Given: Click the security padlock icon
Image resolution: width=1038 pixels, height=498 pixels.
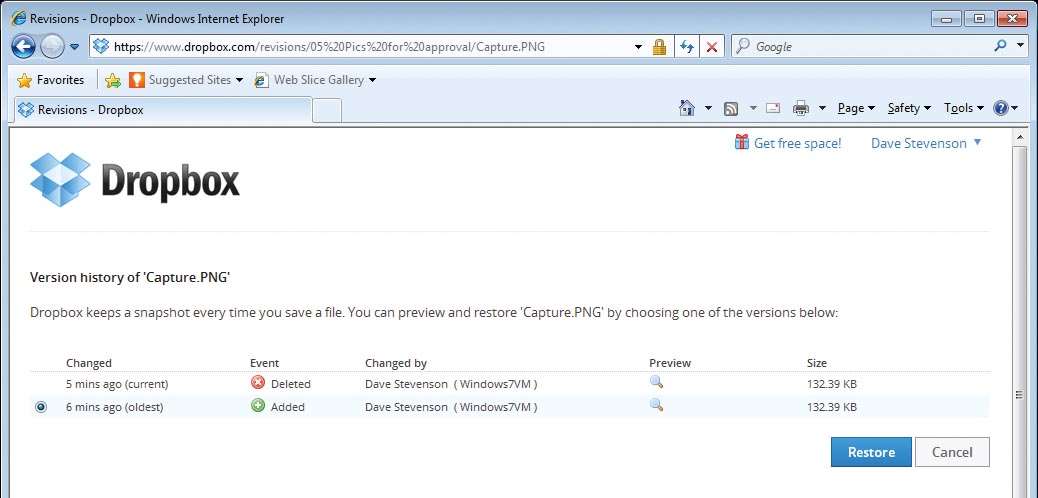Looking at the screenshot, I should click(x=659, y=47).
